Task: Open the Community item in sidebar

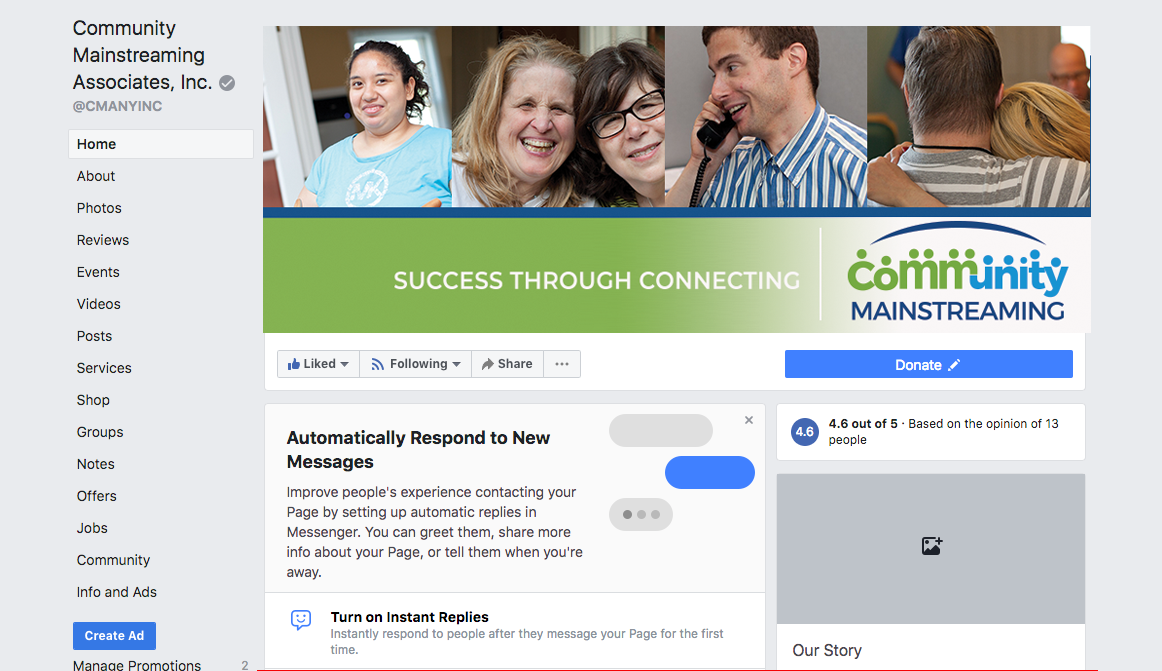Action: 113,560
